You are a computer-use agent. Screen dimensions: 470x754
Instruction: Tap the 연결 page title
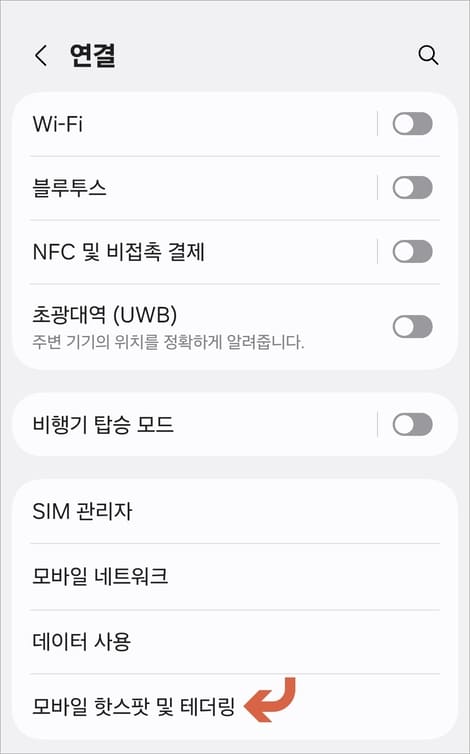92,55
